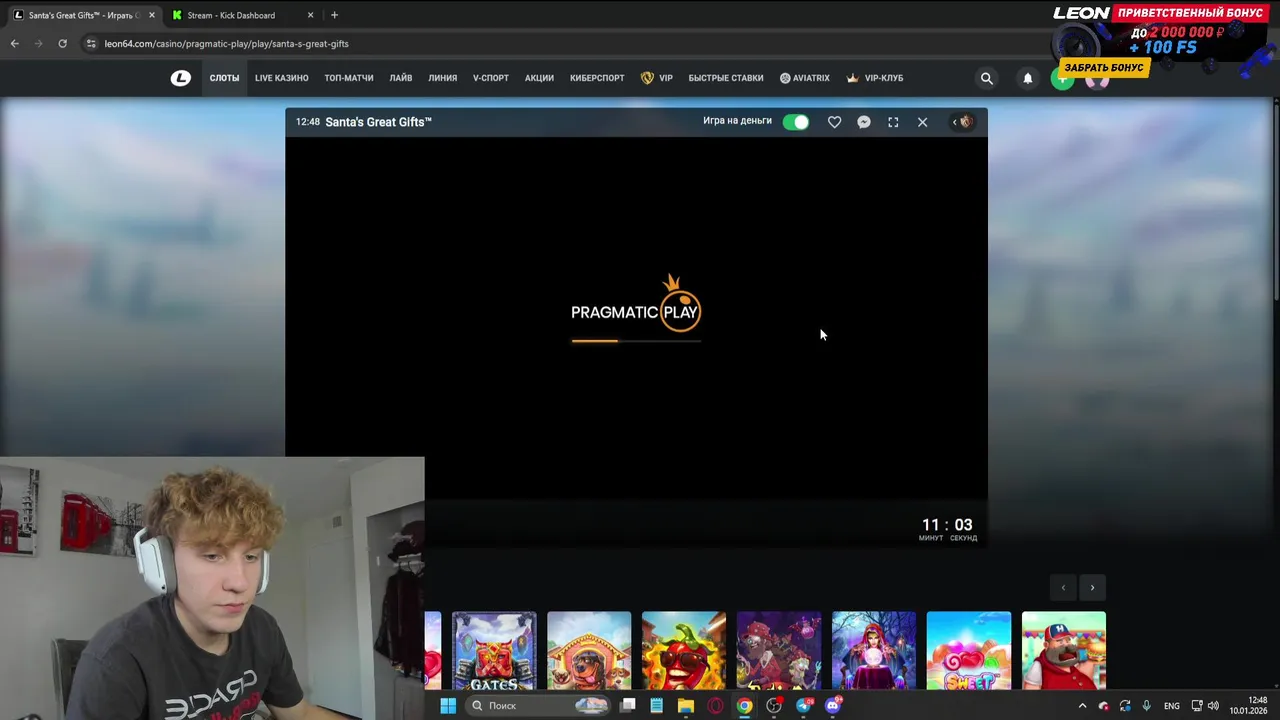The height and width of the screenshot is (720, 1280).
Task: Open Chrome from the taskbar
Action: click(745, 706)
